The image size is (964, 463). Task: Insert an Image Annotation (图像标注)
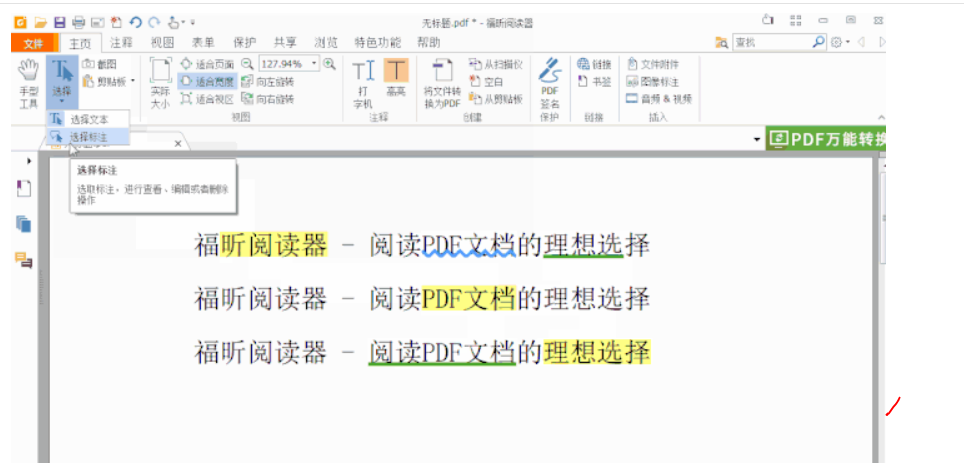point(653,81)
